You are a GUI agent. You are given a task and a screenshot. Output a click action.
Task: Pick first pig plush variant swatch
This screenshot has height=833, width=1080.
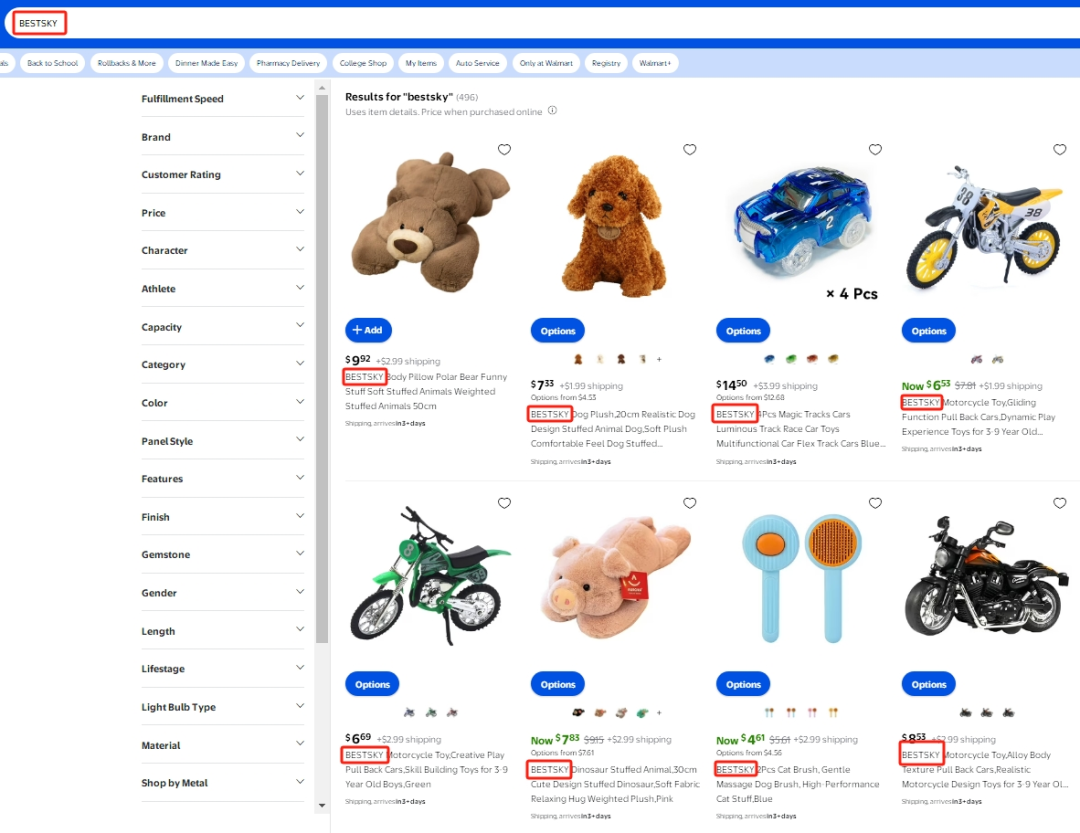tap(579, 712)
